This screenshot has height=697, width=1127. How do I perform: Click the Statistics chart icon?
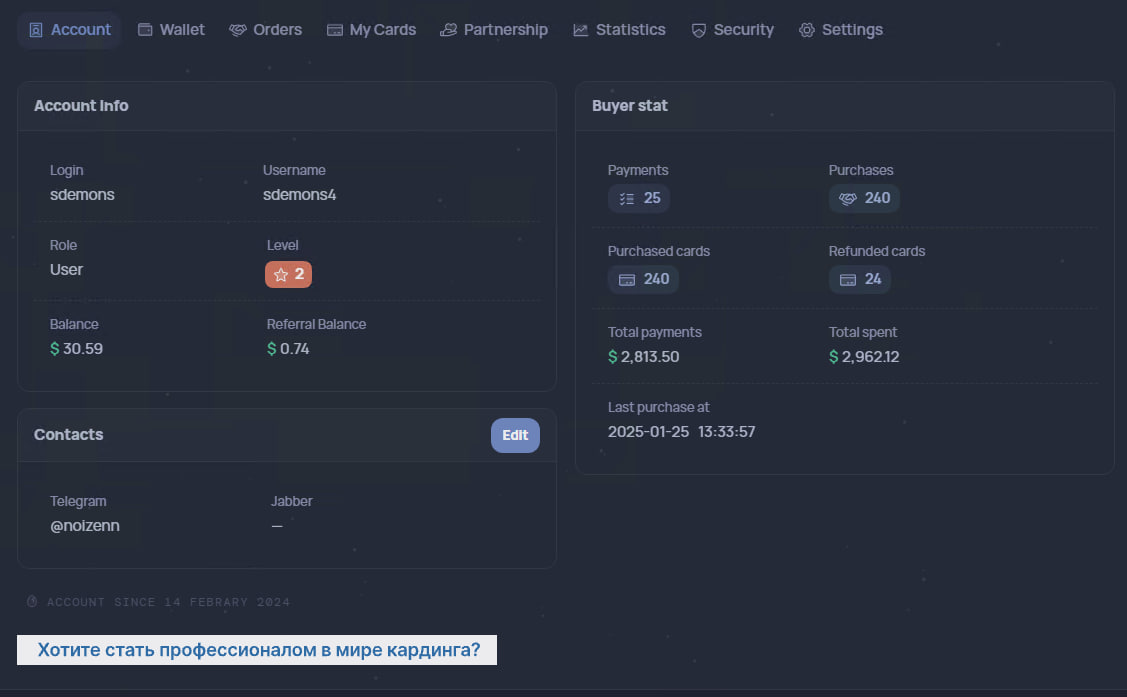(x=581, y=30)
